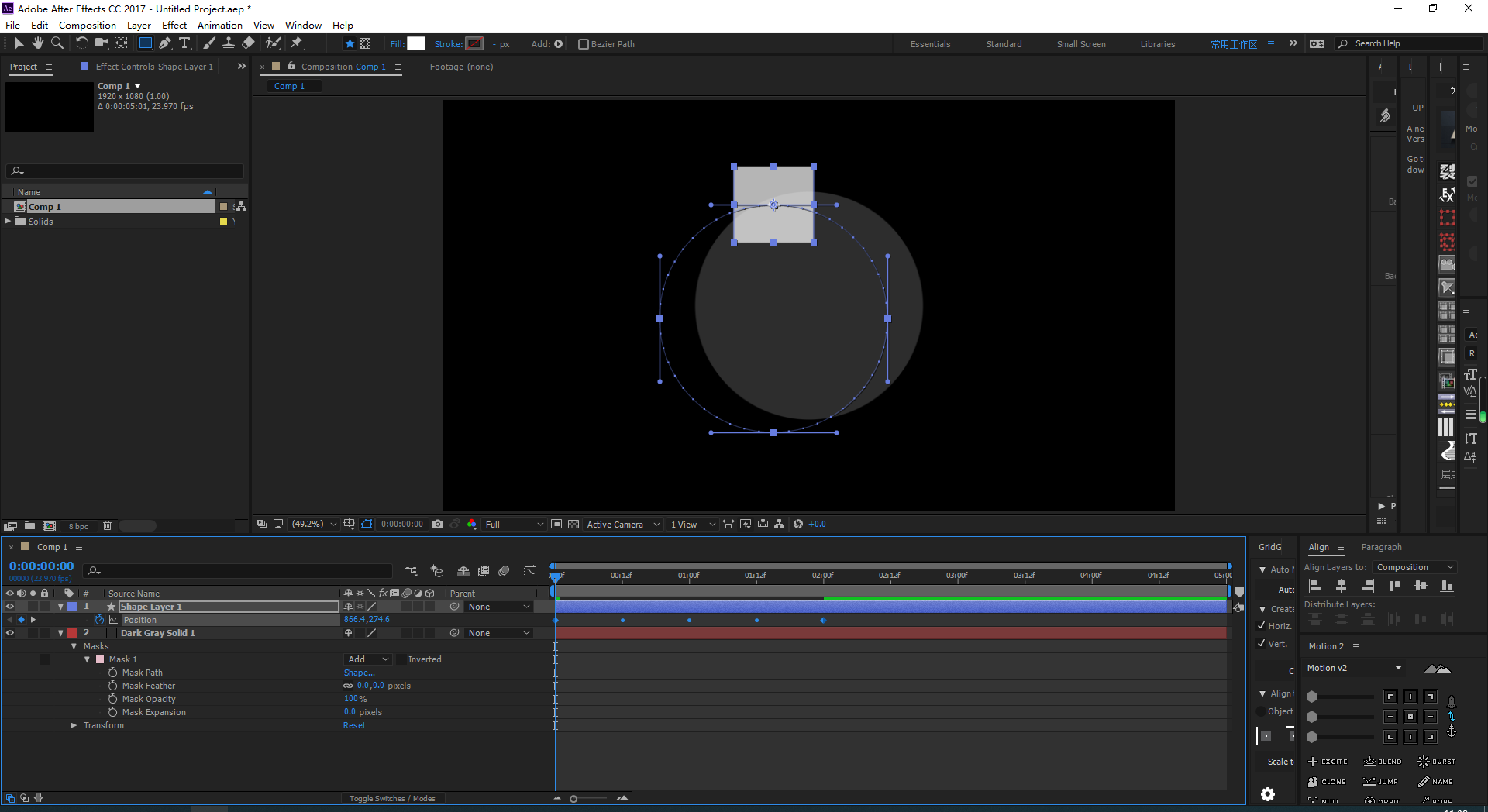Click Toggle Switches / Modes button
The width and height of the screenshot is (1488, 812).
click(x=391, y=798)
